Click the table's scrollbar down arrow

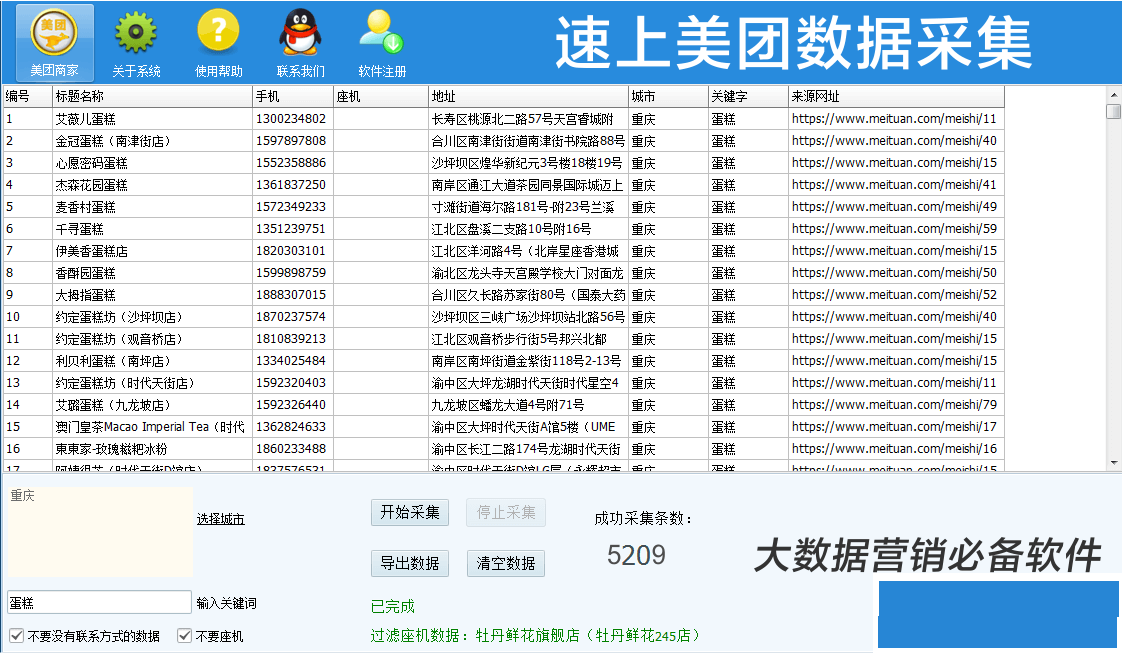1114,463
